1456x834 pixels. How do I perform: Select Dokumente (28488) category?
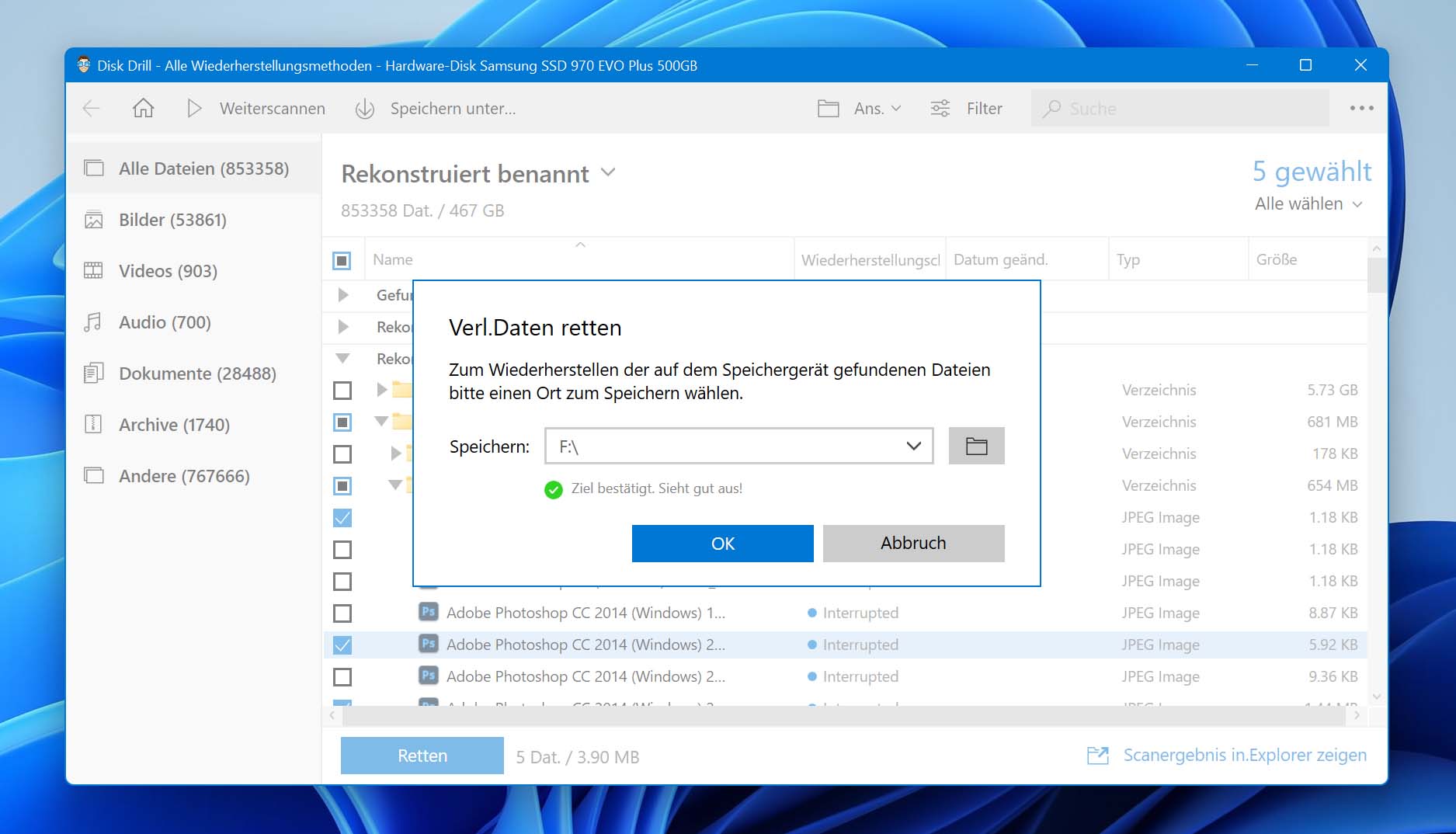coord(193,374)
